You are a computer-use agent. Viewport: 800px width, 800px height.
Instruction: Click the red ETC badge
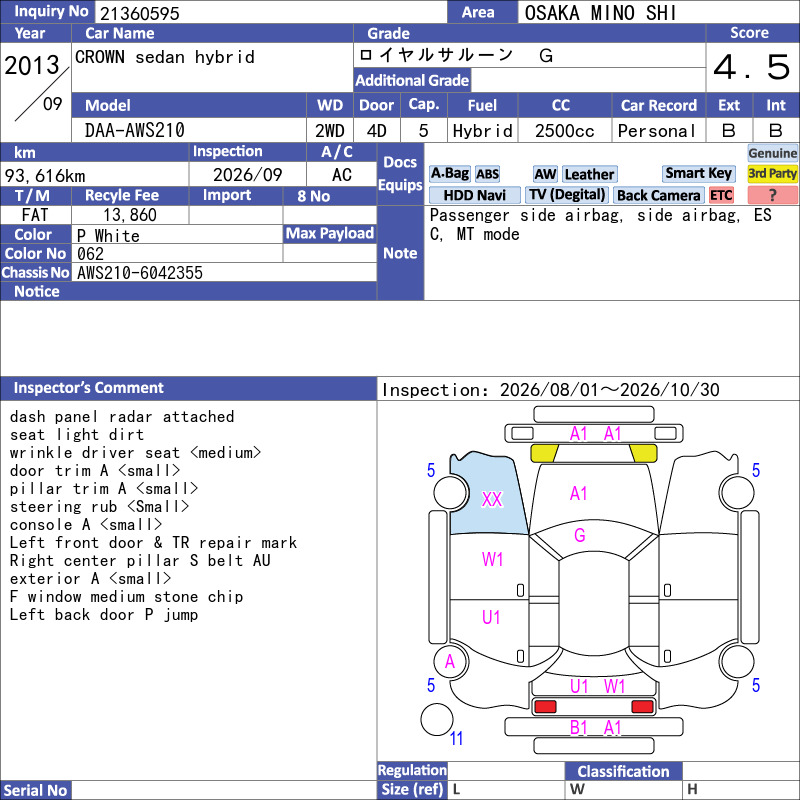(x=721, y=195)
